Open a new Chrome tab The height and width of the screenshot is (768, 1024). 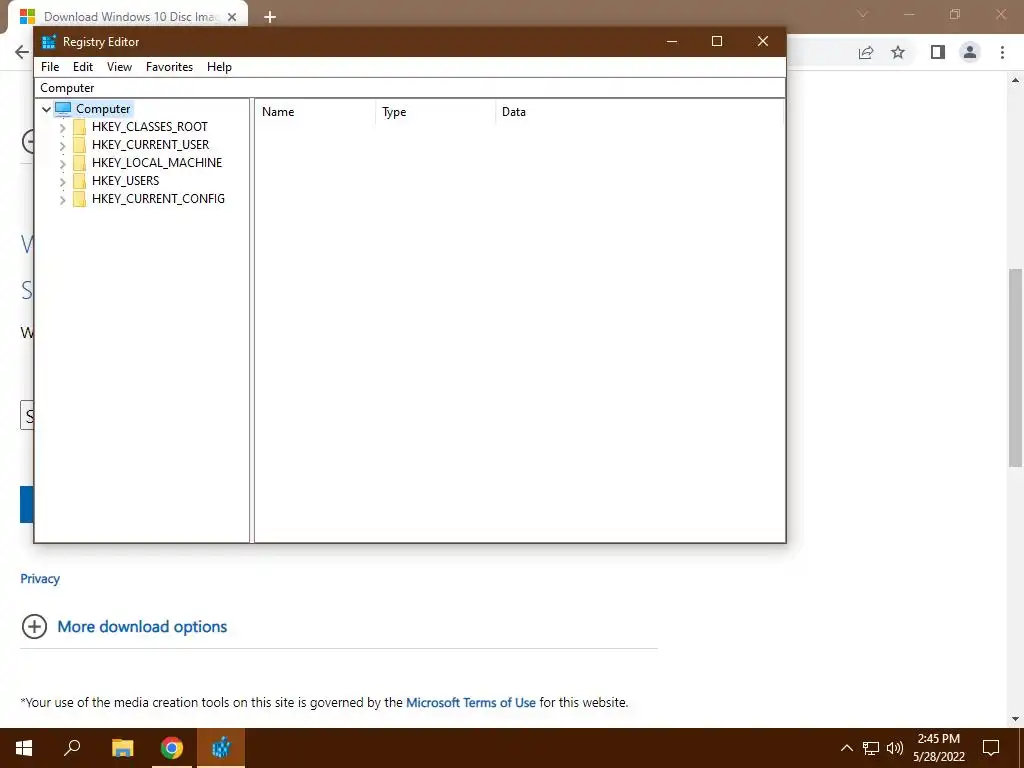click(270, 17)
